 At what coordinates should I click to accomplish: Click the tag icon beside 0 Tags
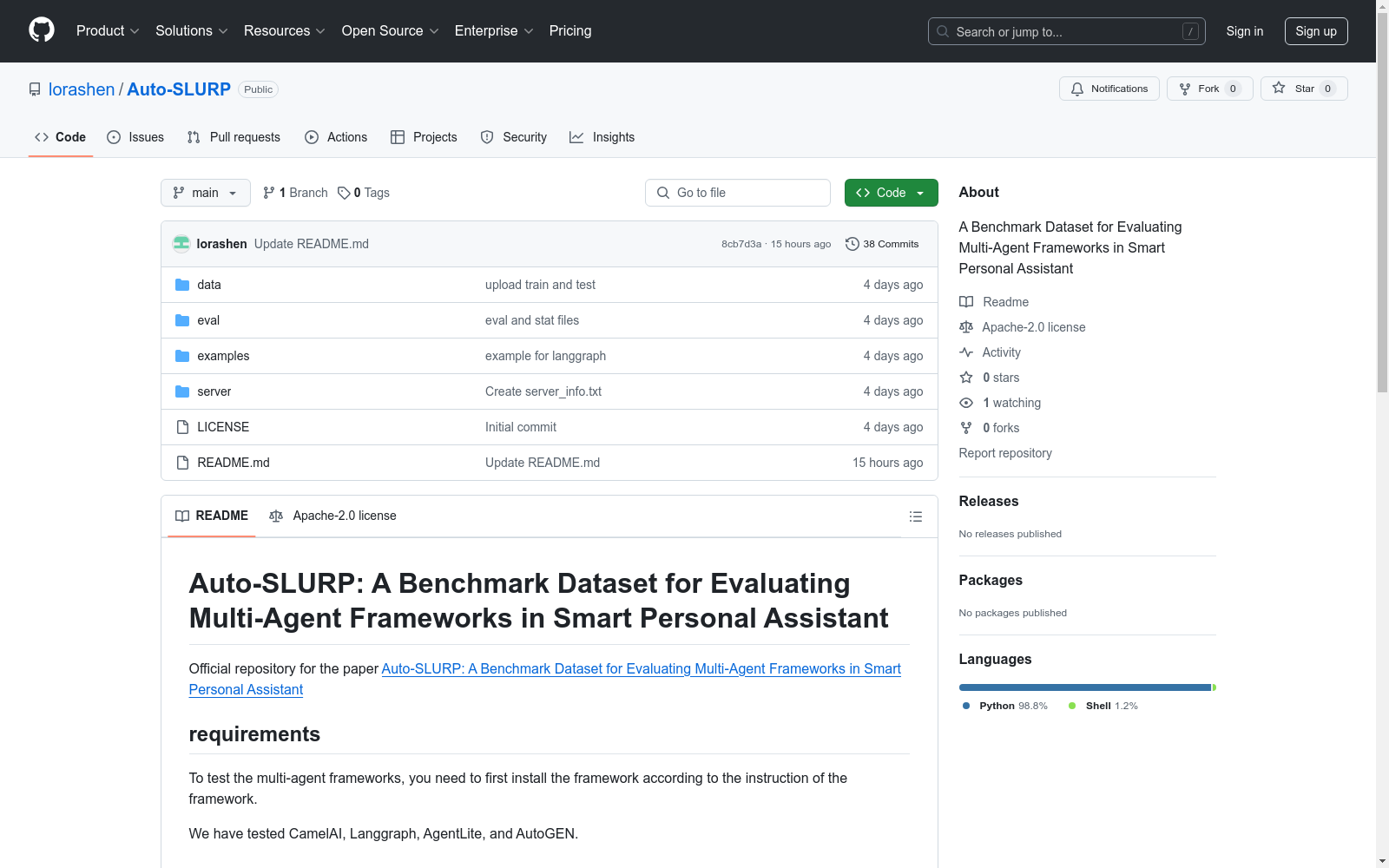(344, 193)
